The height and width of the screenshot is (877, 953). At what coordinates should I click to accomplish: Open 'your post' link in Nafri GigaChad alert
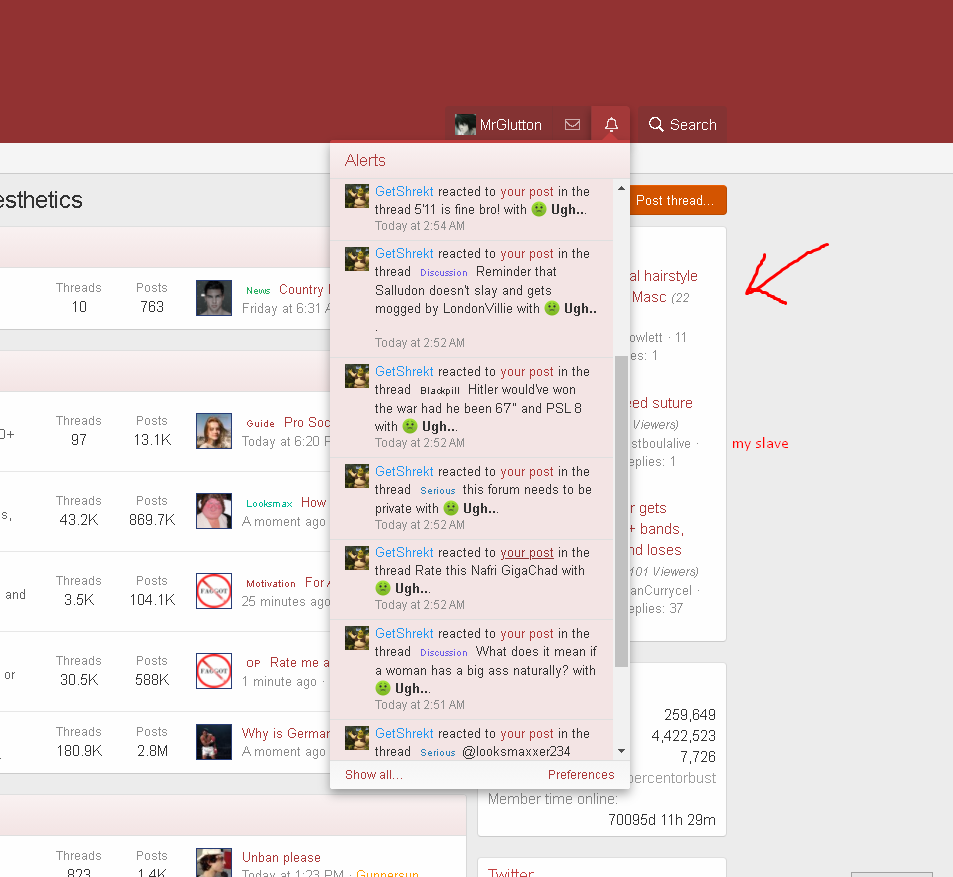[x=527, y=552]
